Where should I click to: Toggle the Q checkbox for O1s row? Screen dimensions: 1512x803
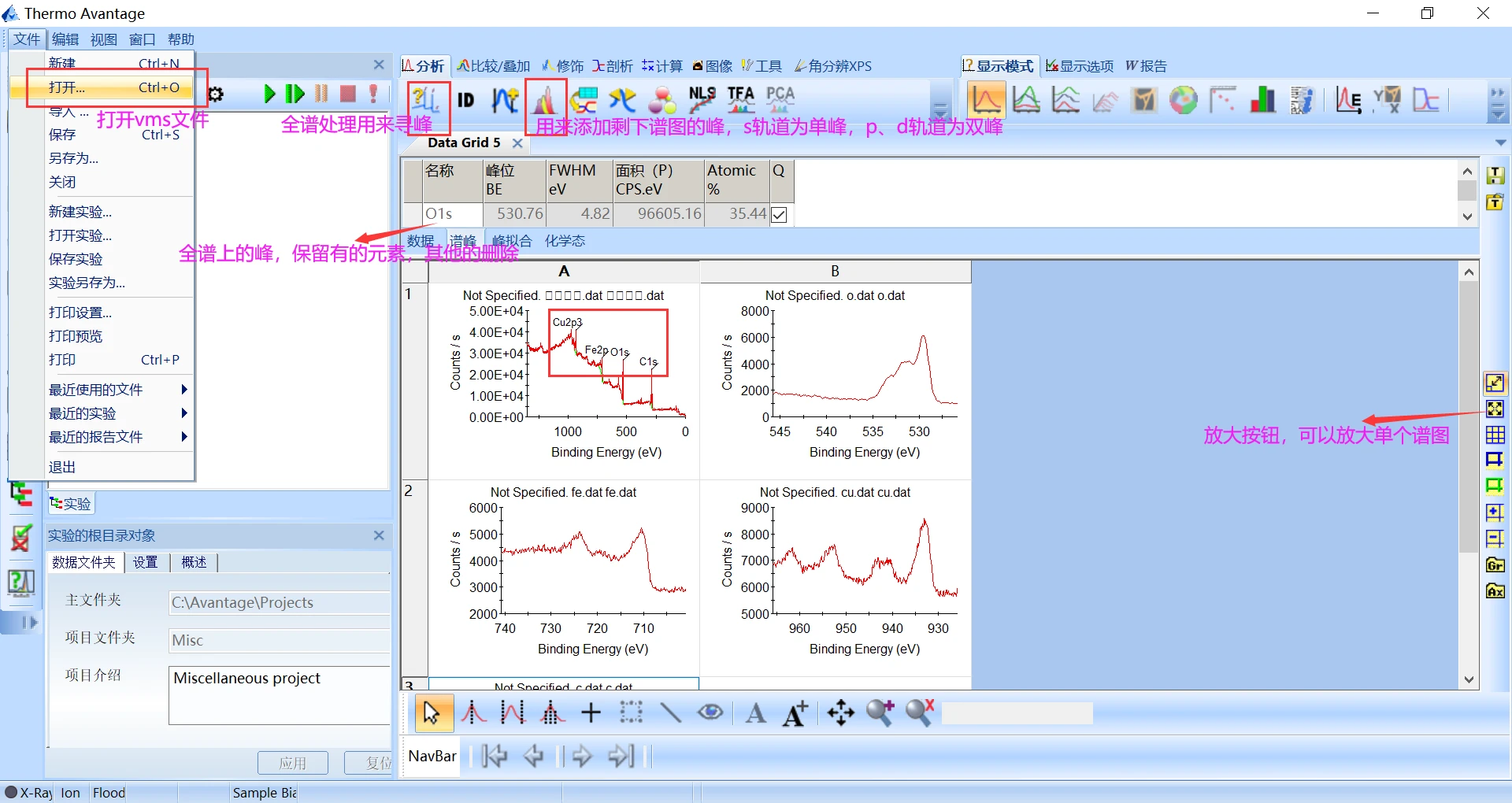click(x=779, y=215)
